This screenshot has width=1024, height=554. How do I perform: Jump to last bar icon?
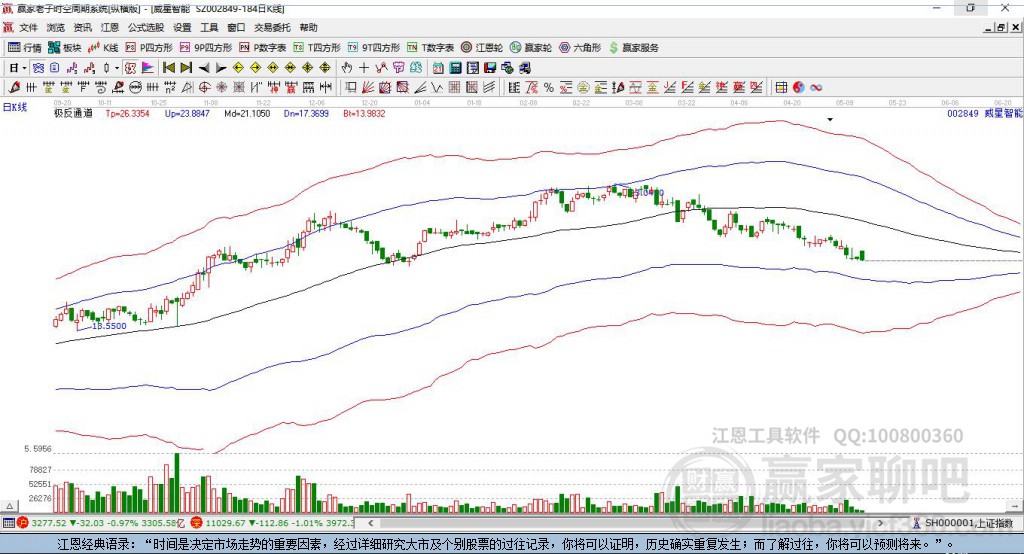point(186,68)
